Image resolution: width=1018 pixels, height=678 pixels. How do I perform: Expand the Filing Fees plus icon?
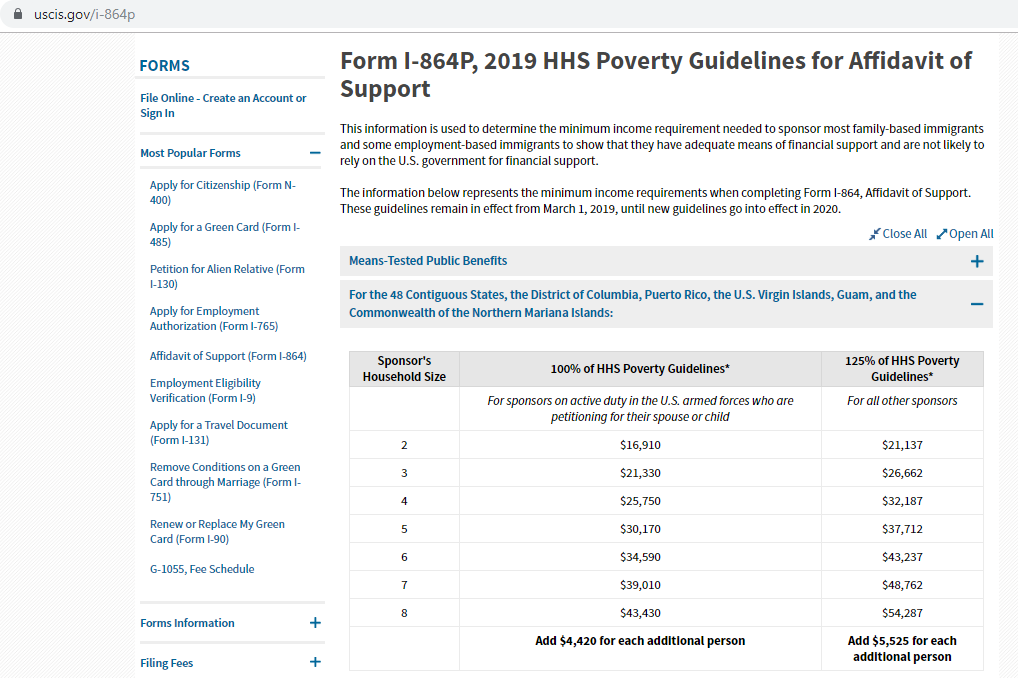tap(315, 662)
